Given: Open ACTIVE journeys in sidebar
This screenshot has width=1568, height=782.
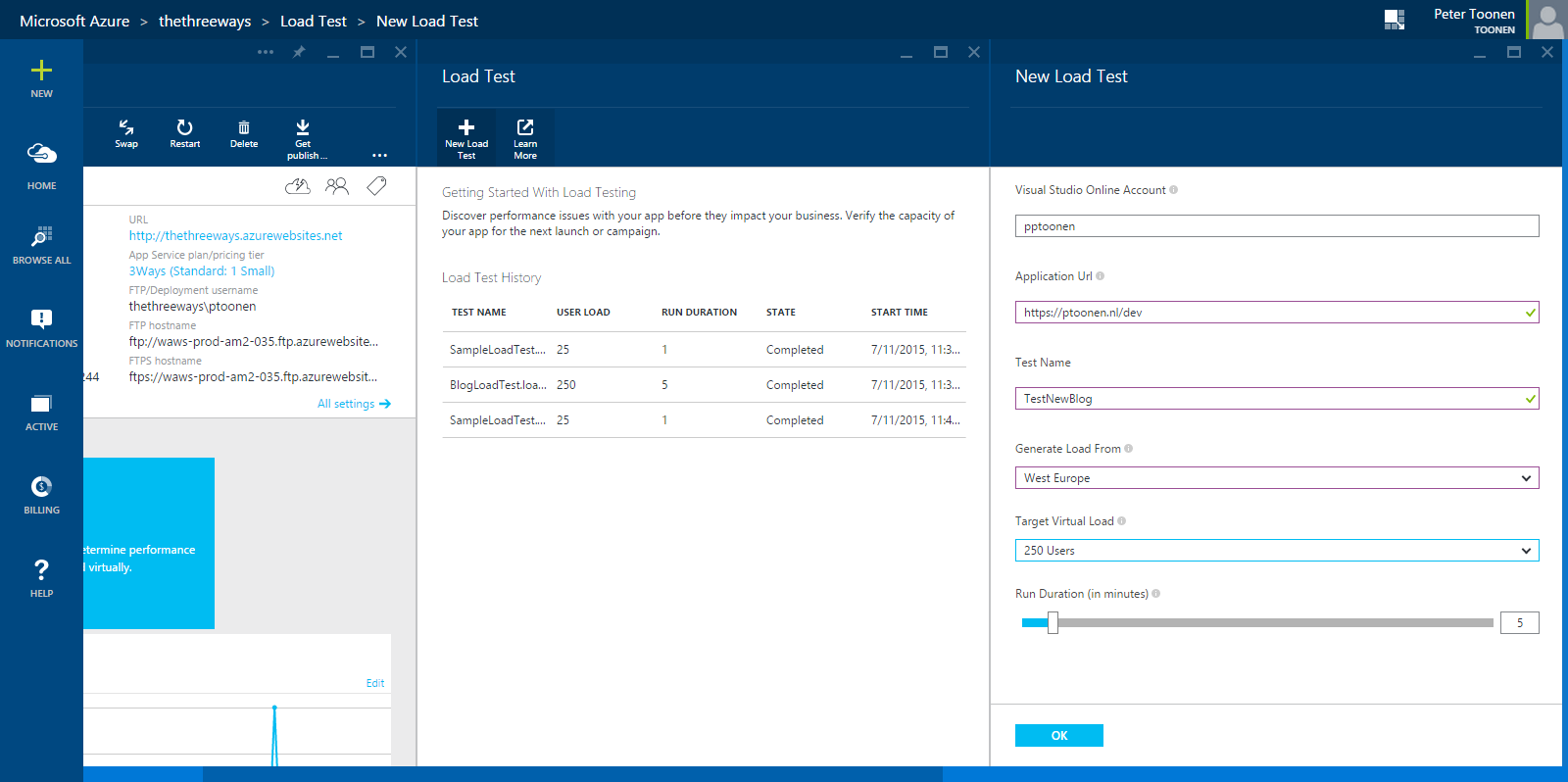Looking at the screenshot, I should 41,413.
